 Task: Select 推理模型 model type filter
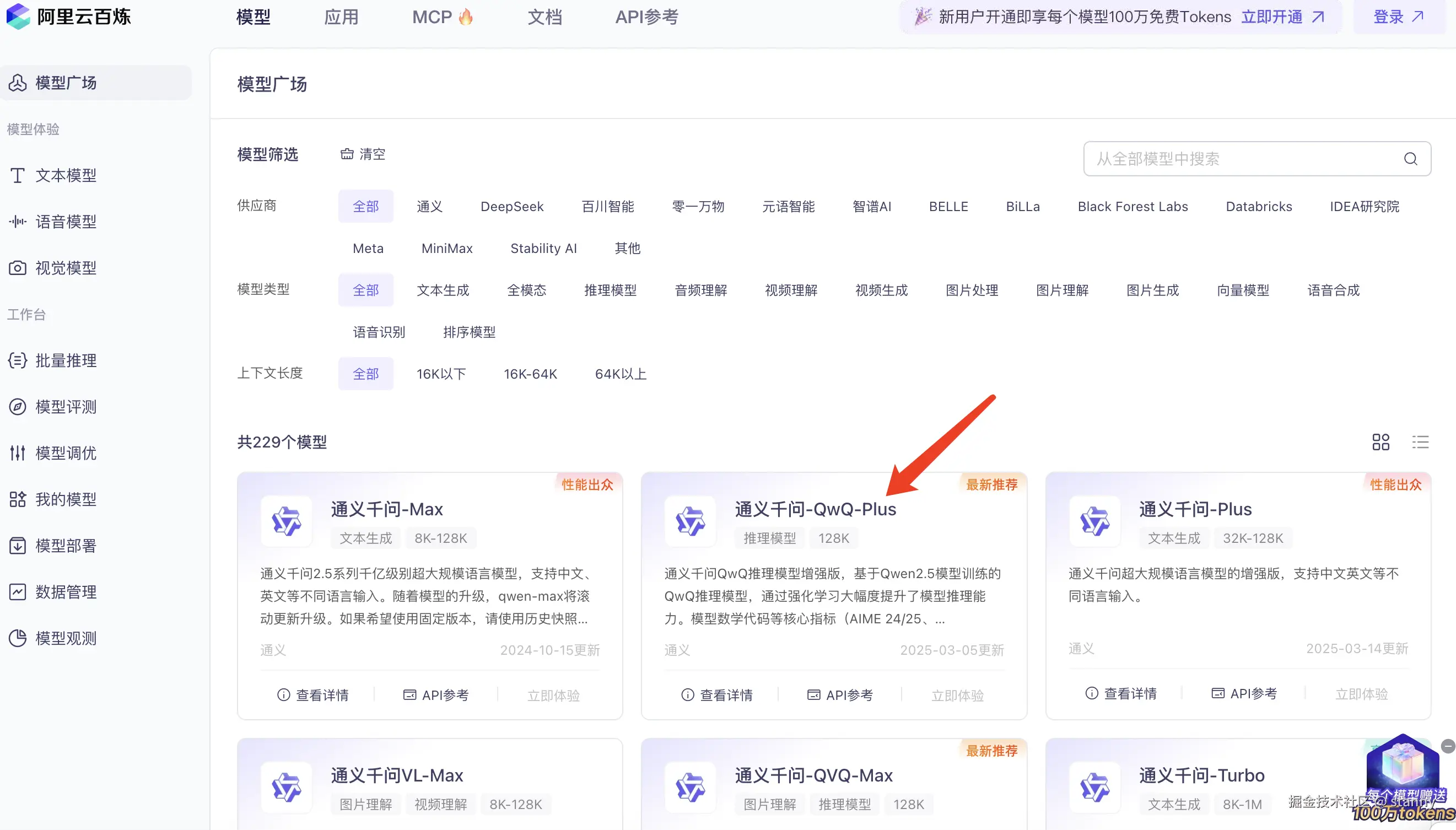610,290
